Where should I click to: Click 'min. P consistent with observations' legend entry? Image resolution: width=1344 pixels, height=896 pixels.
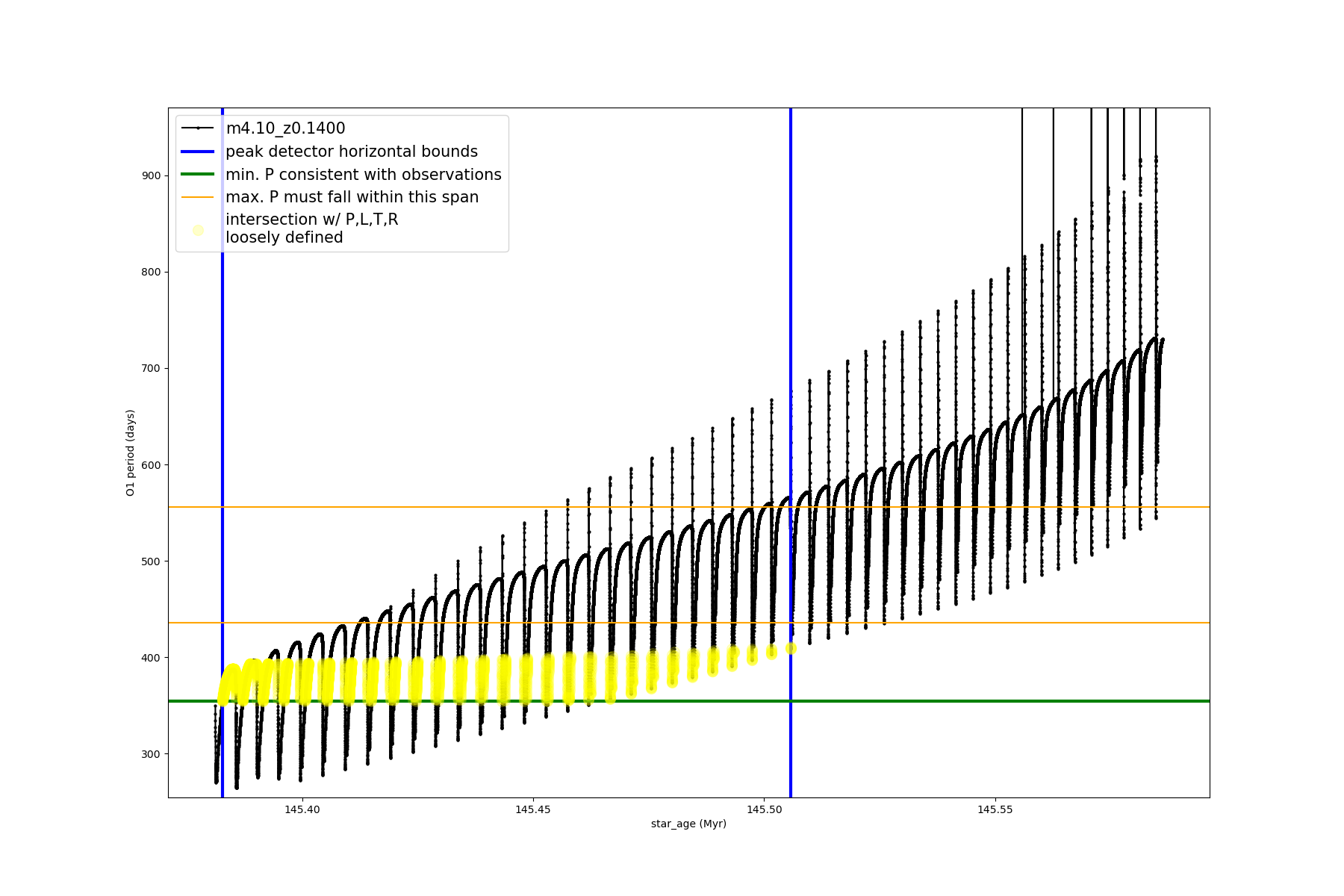(x=363, y=175)
